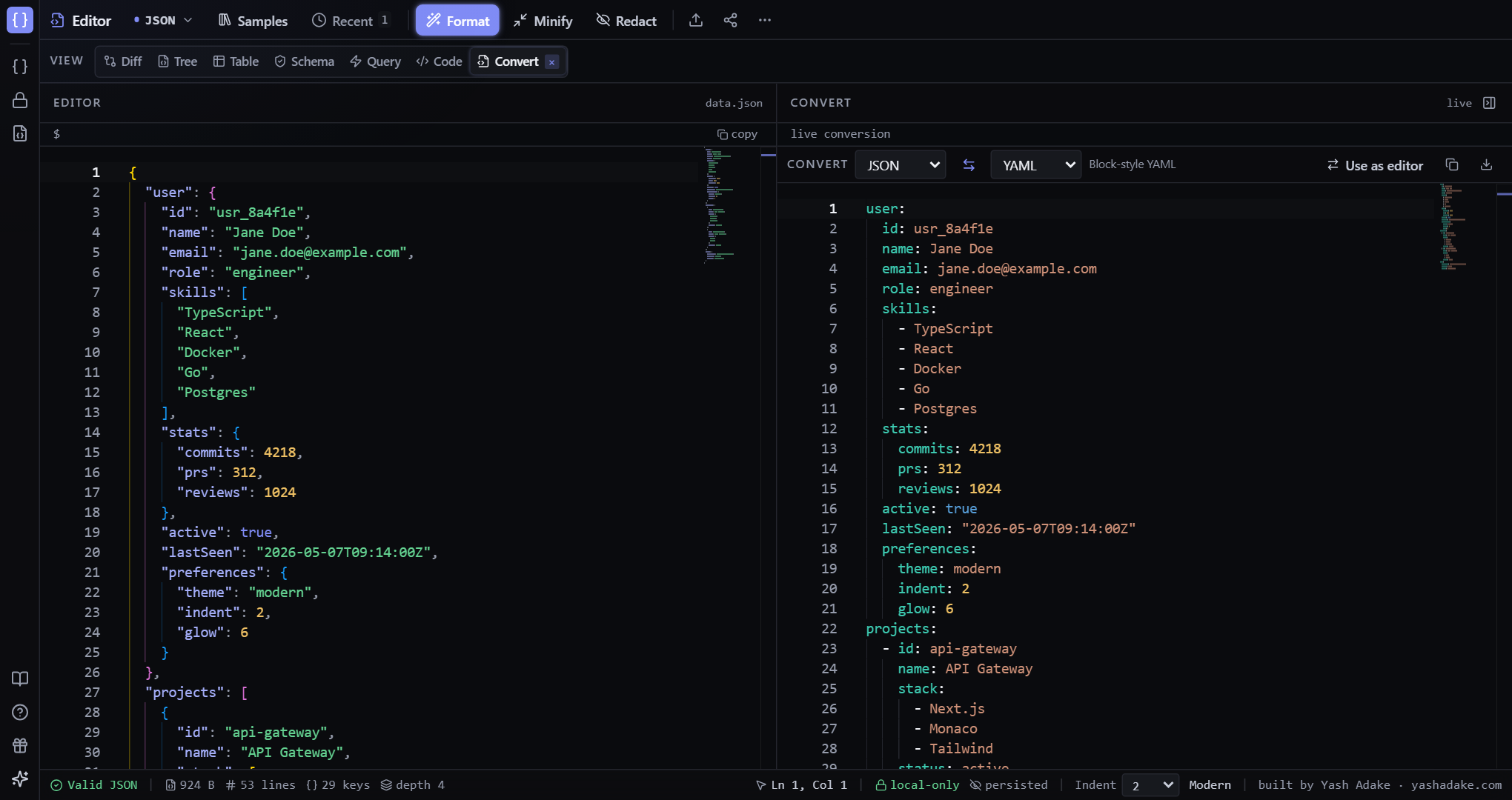The height and width of the screenshot is (800, 1512).
Task: Open the help question mark icon
Action: (x=20, y=712)
